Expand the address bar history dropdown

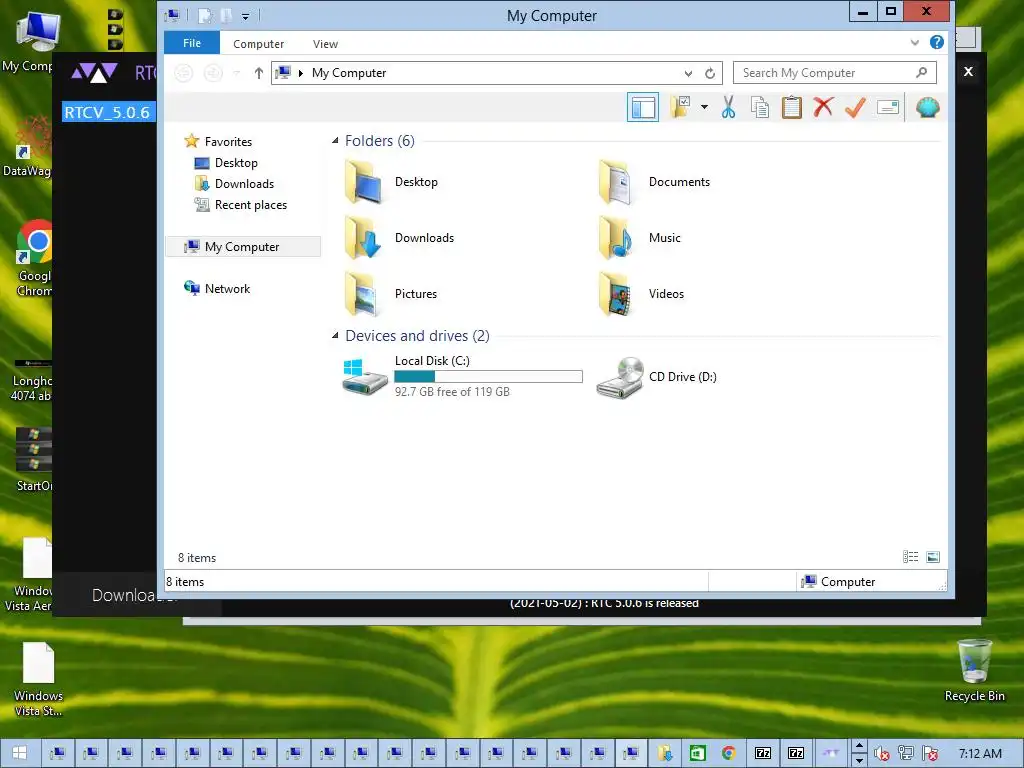[x=688, y=73]
